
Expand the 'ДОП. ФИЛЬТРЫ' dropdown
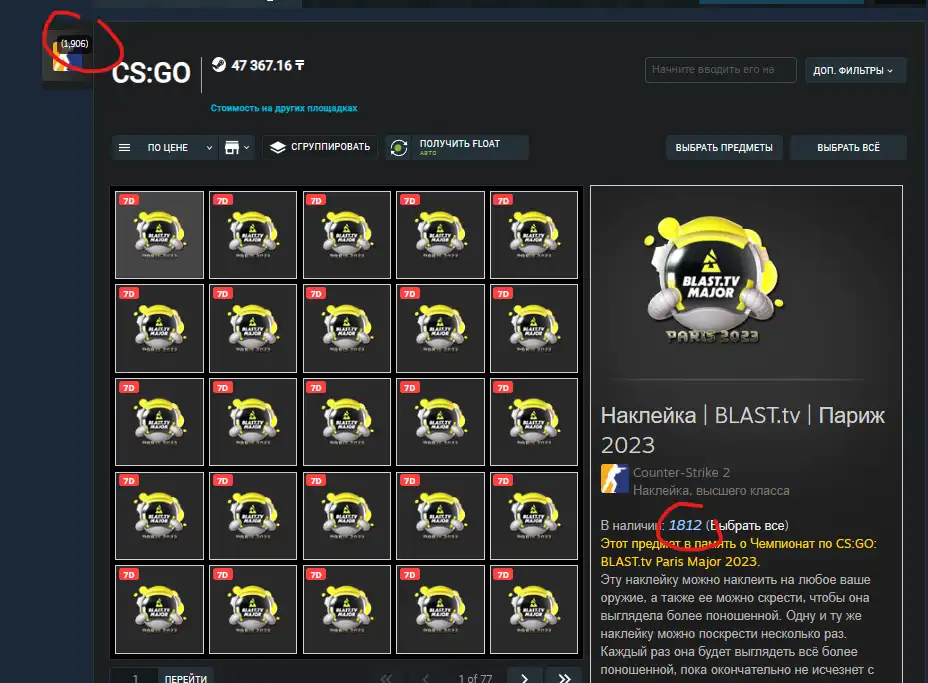pos(855,70)
